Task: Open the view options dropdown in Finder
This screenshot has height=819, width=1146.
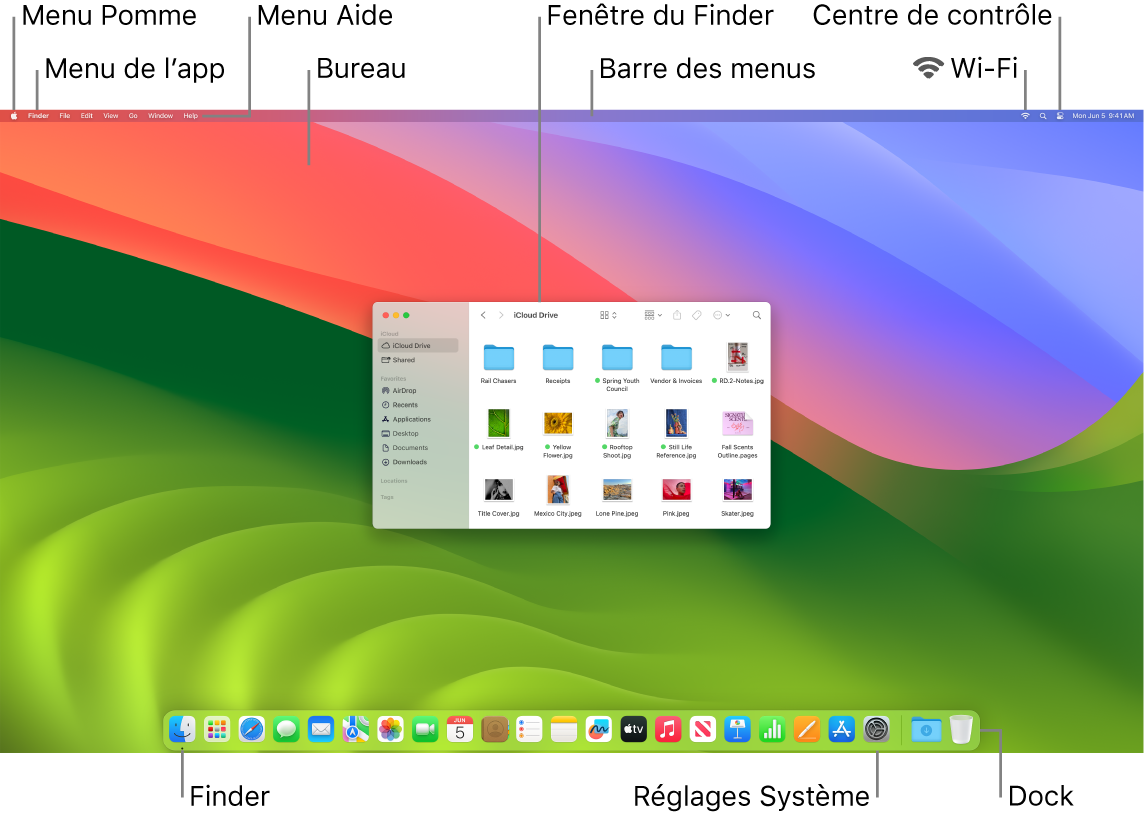Action: 608,315
